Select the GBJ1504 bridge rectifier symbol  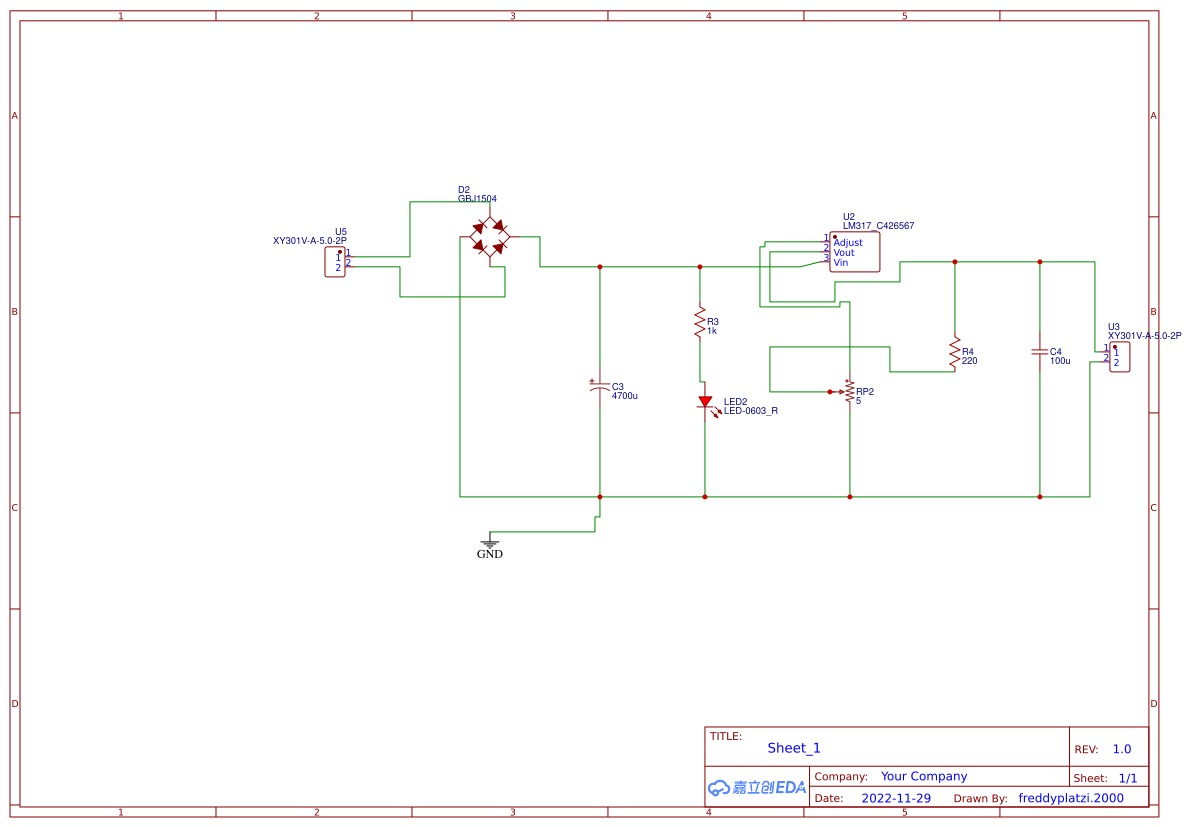pos(488,238)
